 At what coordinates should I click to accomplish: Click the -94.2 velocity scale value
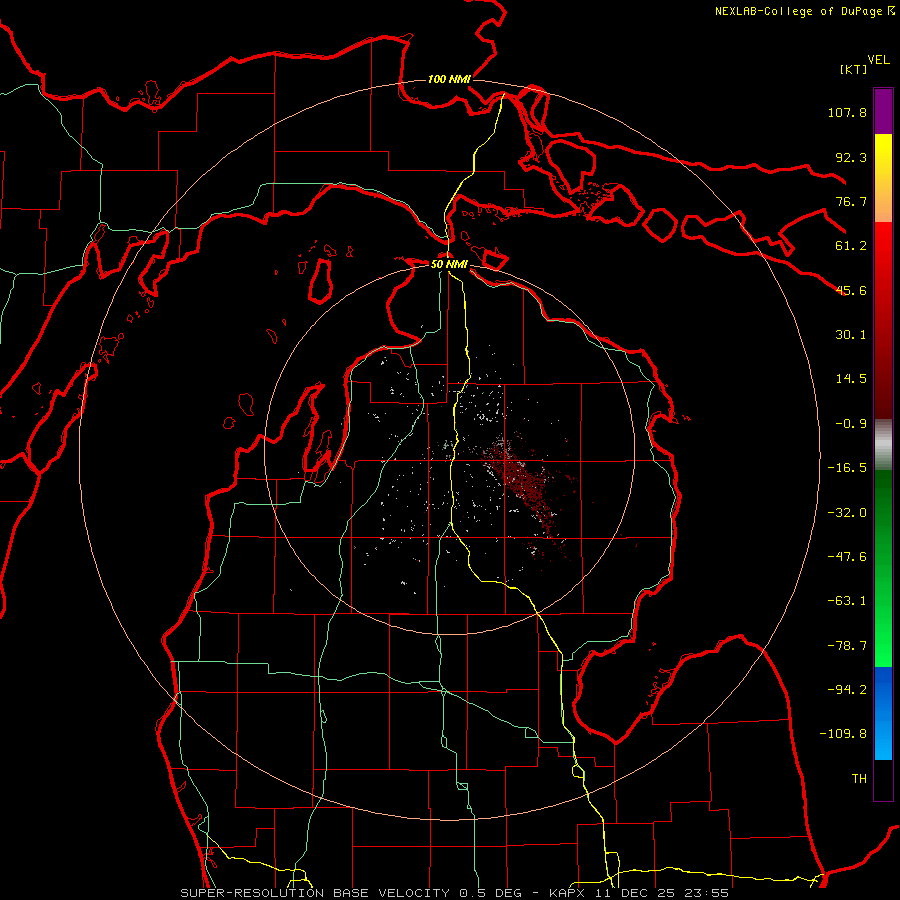tap(847, 690)
